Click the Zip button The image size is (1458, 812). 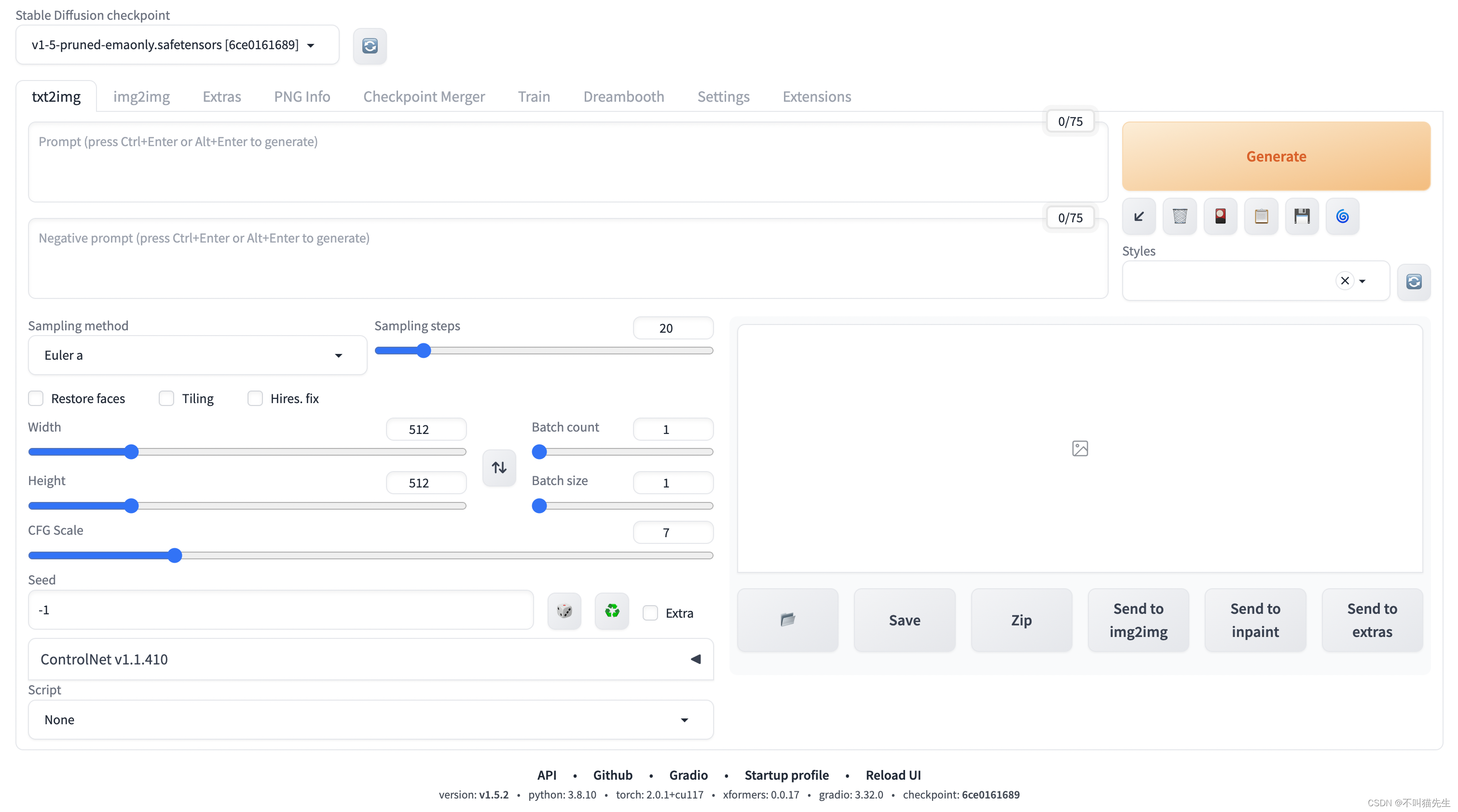(1021, 620)
